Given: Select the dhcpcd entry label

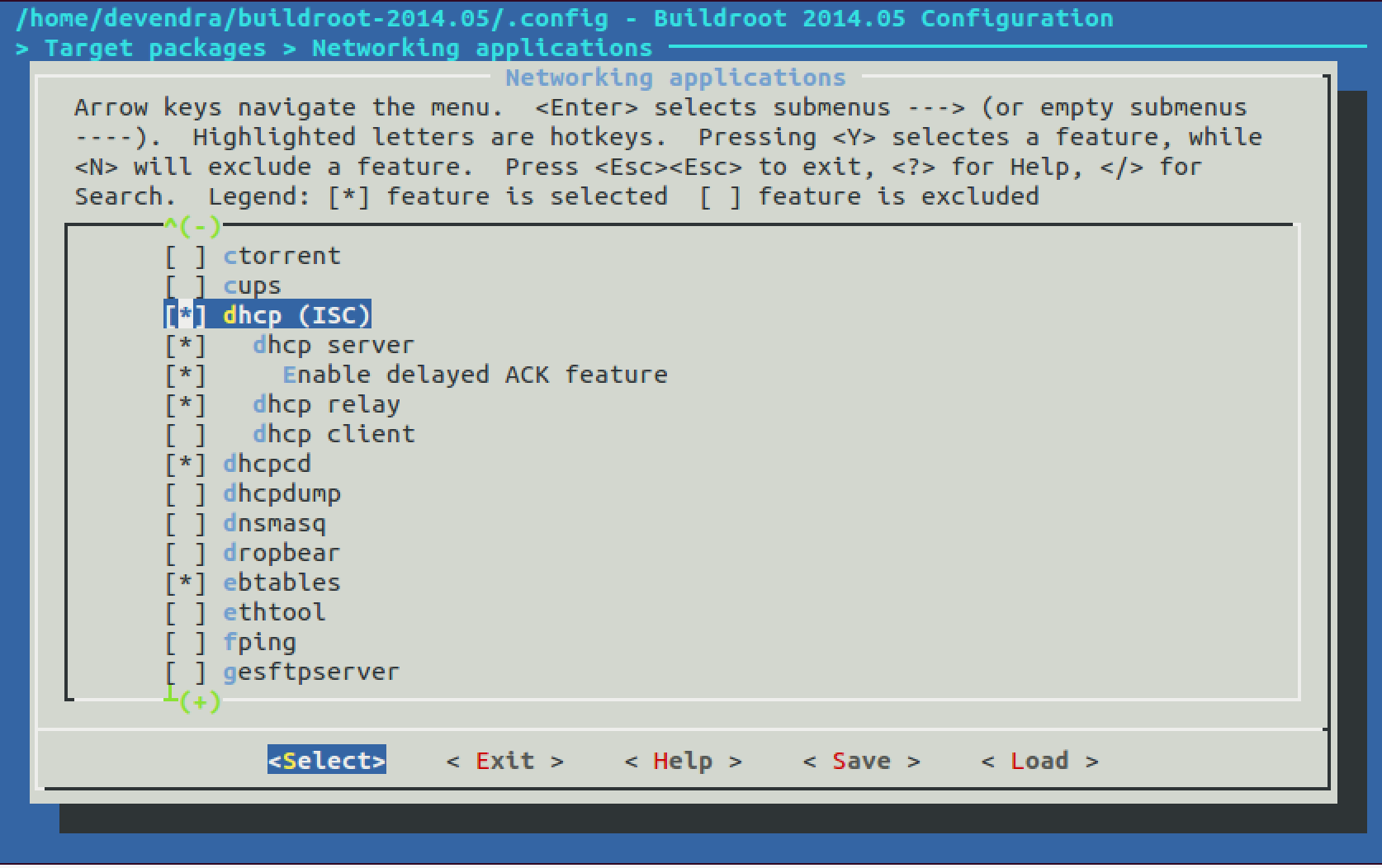Looking at the screenshot, I should 267,465.
